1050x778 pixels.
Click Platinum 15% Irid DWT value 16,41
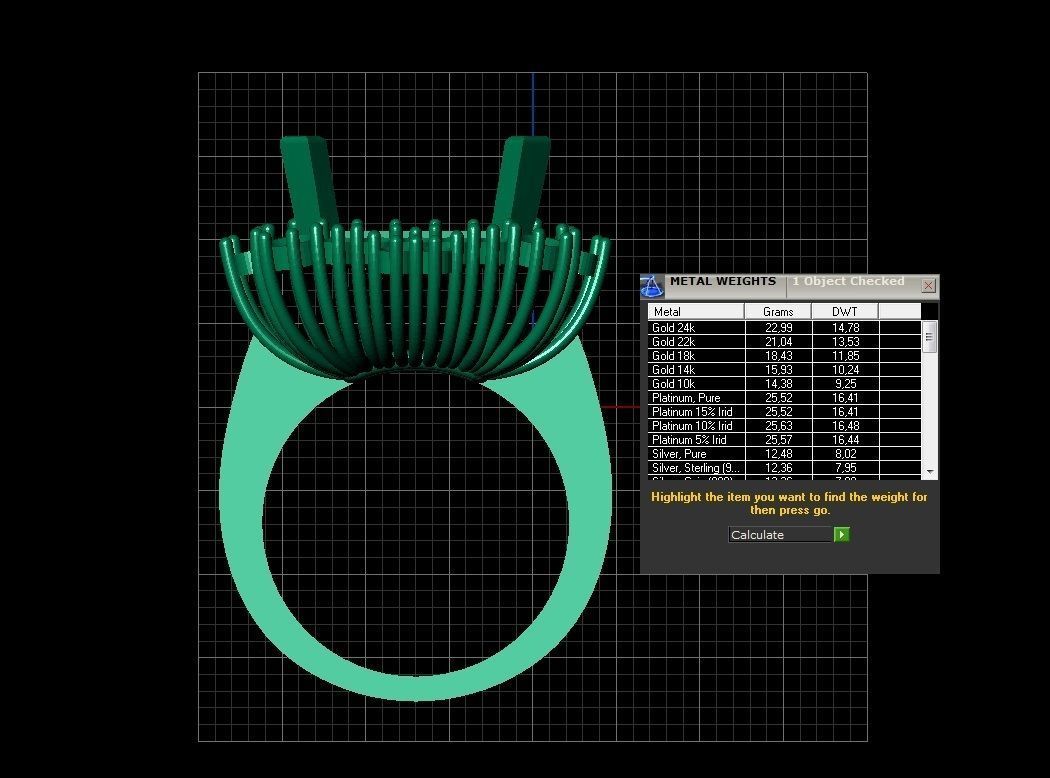pos(846,412)
